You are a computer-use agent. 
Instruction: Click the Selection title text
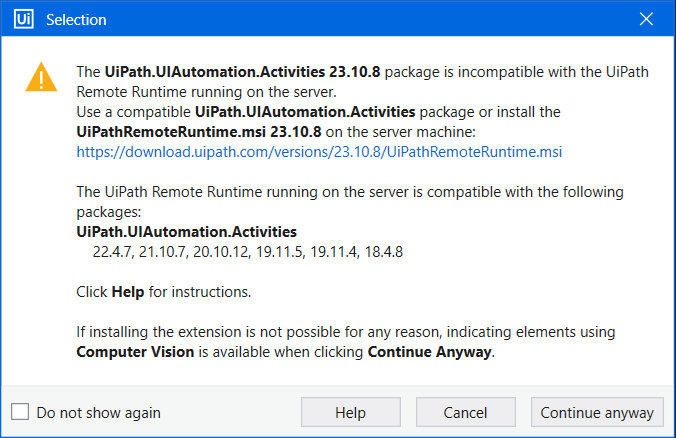(76, 20)
